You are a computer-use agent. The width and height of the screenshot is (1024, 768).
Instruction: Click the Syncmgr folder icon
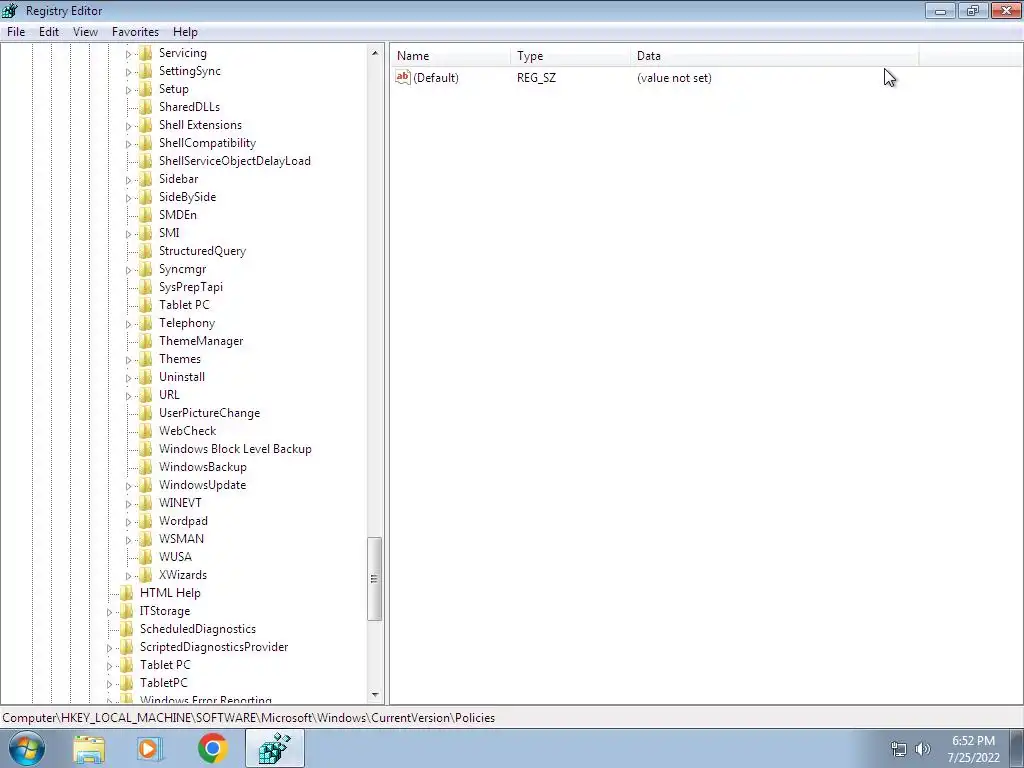tap(146, 269)
